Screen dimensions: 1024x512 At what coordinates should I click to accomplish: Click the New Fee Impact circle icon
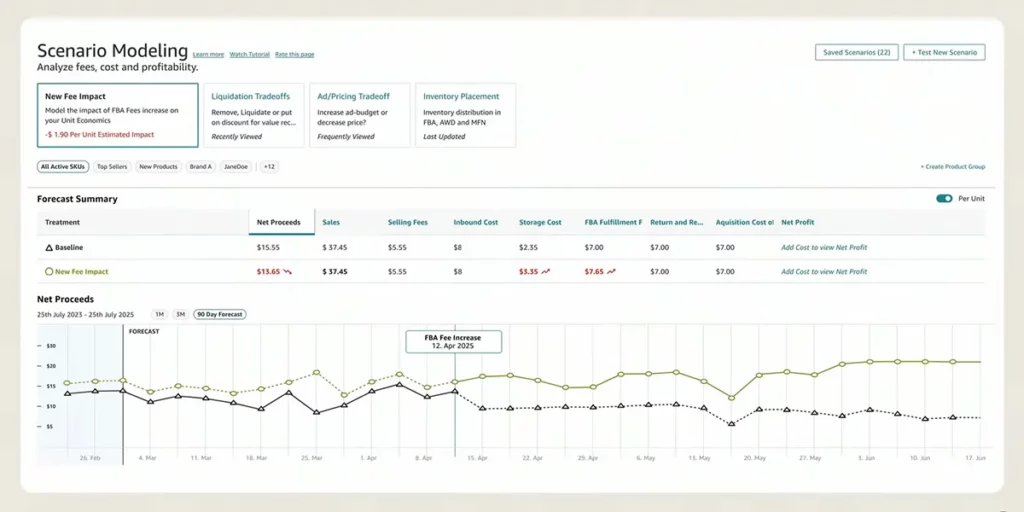(x=49, y=271)
